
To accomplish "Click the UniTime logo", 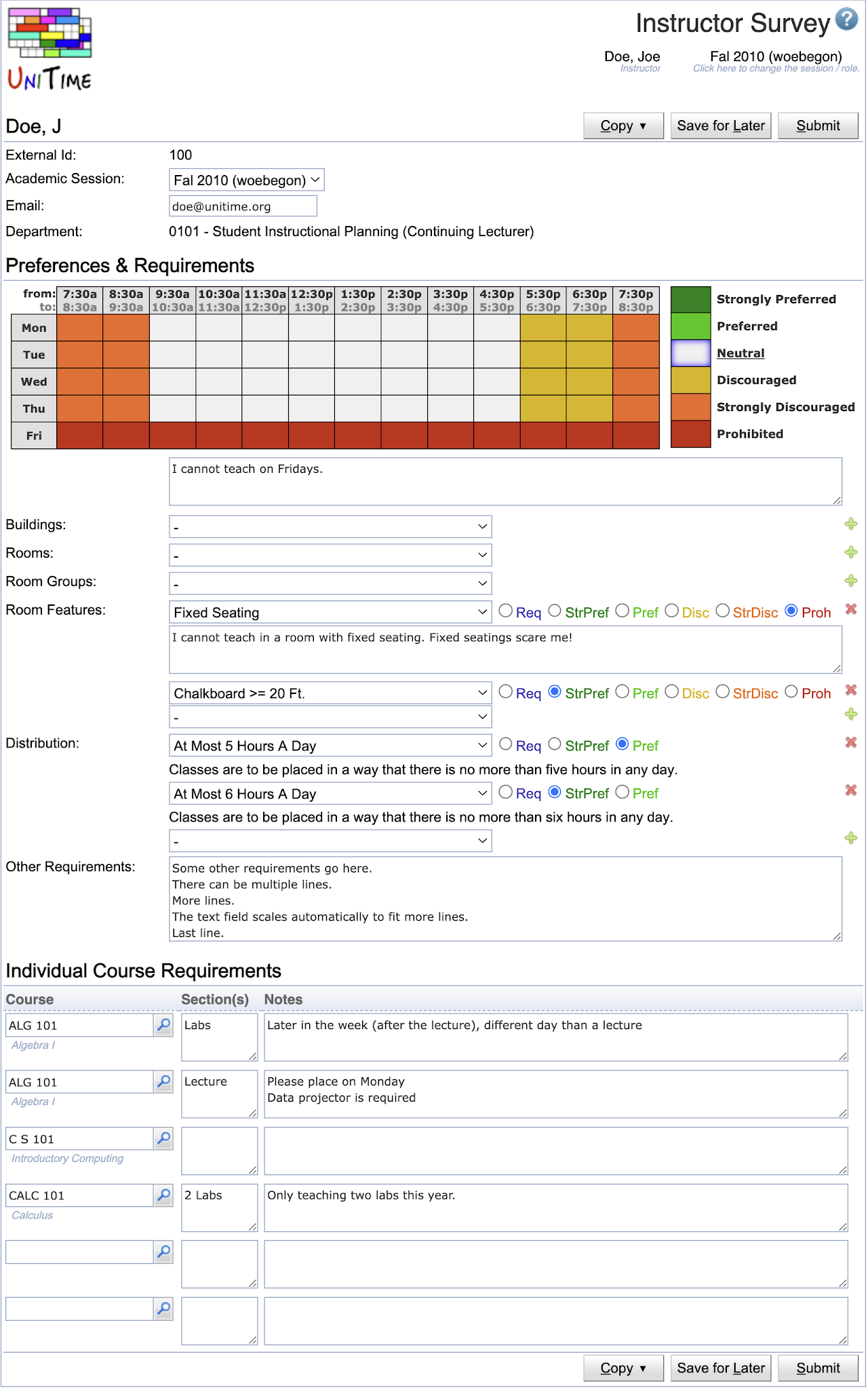I will [50, 50].
